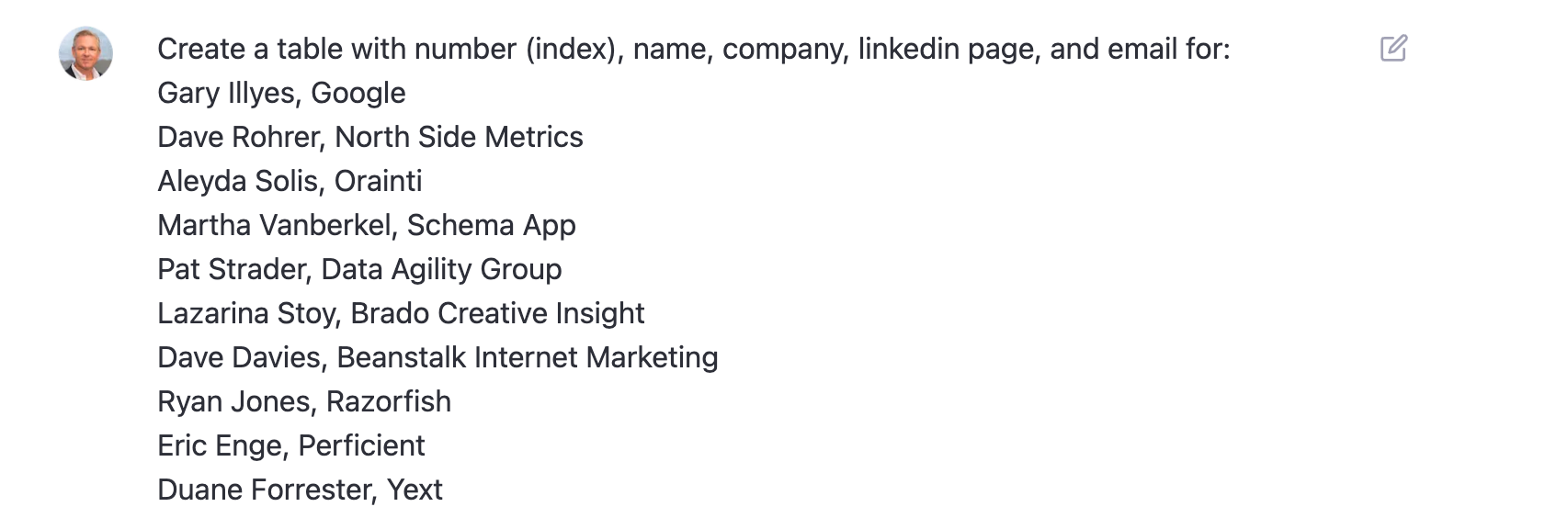Click the edit message pencil icon
Screen dimensions: 1568x518
pyautogui.click(x=1393, y=48)
